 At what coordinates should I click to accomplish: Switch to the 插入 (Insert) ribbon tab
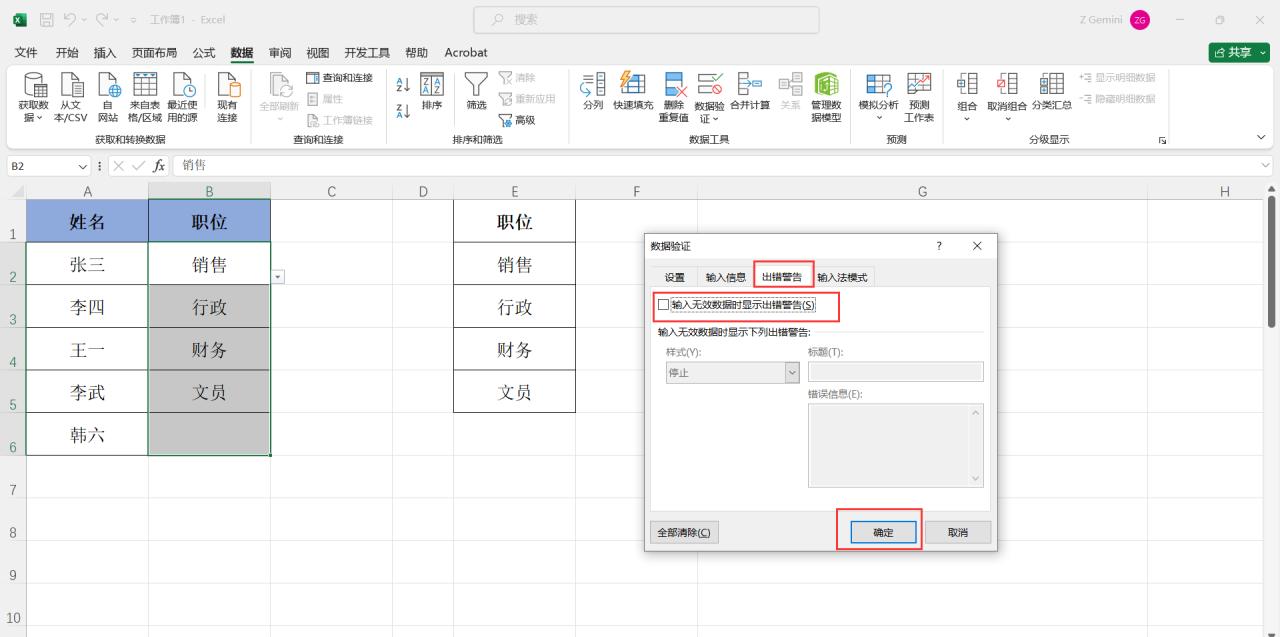tap(105, 53)
